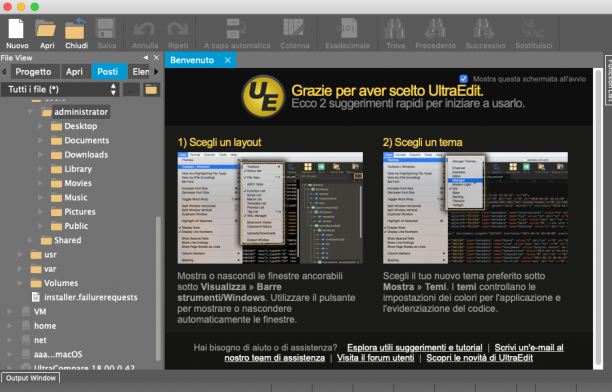
Task: Click the UltraEdit UE logo
Action: (263, 96)
